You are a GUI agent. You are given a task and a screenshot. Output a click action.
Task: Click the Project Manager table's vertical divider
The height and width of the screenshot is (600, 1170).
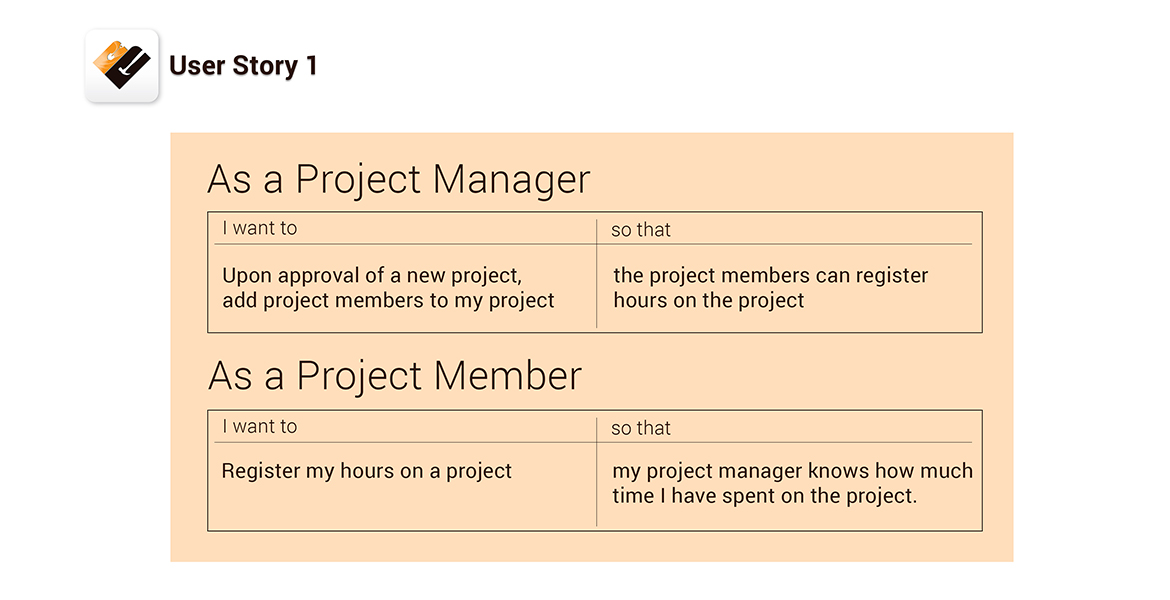[x=597, y=273]
